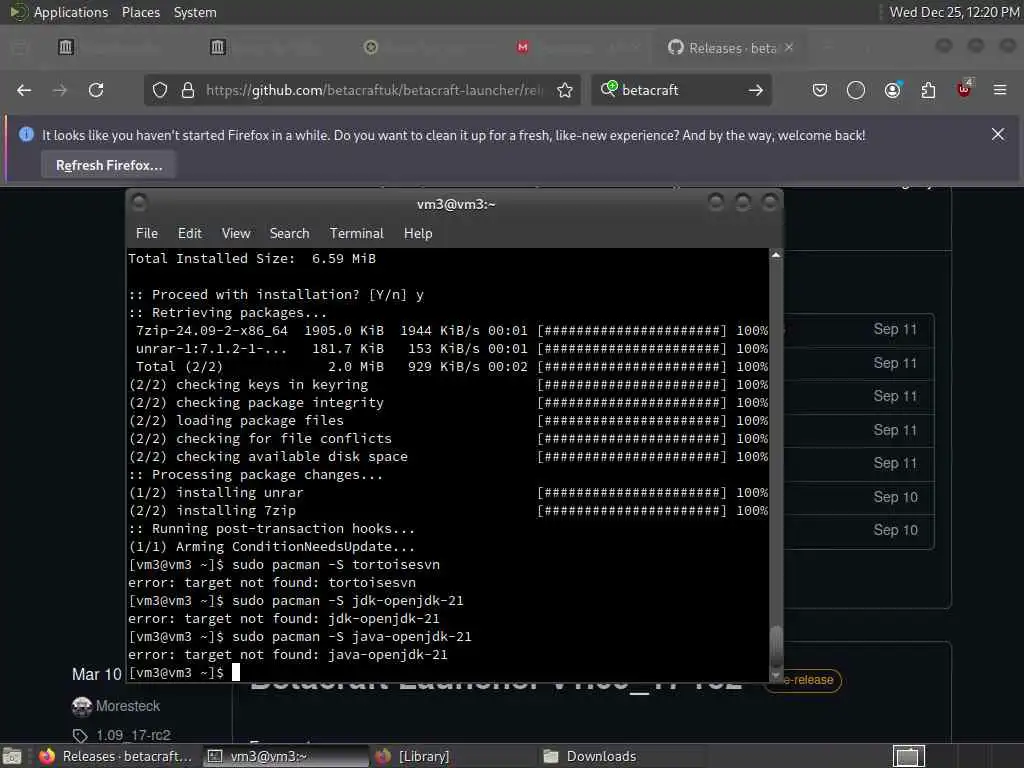Open the terminal View menu
Viewport: 1024px width, 768px height.
tap(236, 233)
